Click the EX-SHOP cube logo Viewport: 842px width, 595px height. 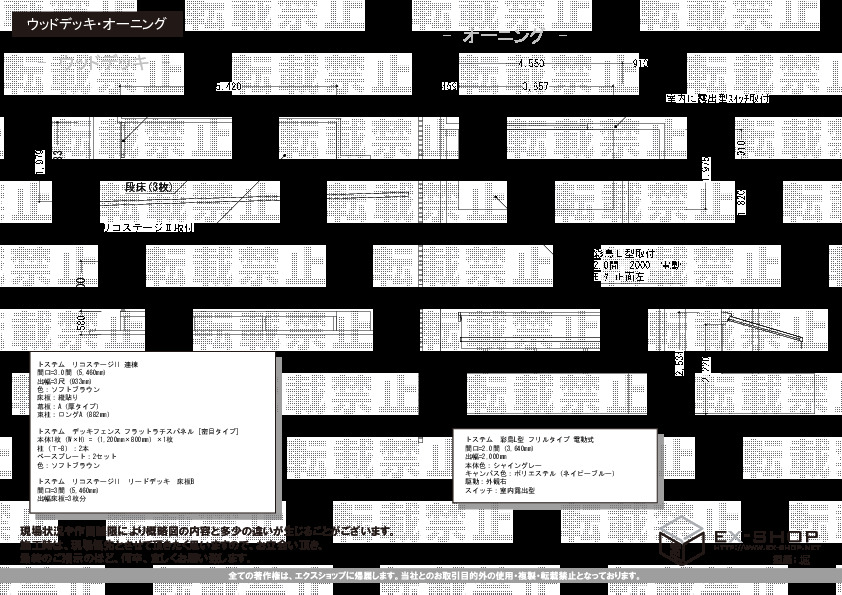point(681,540)
